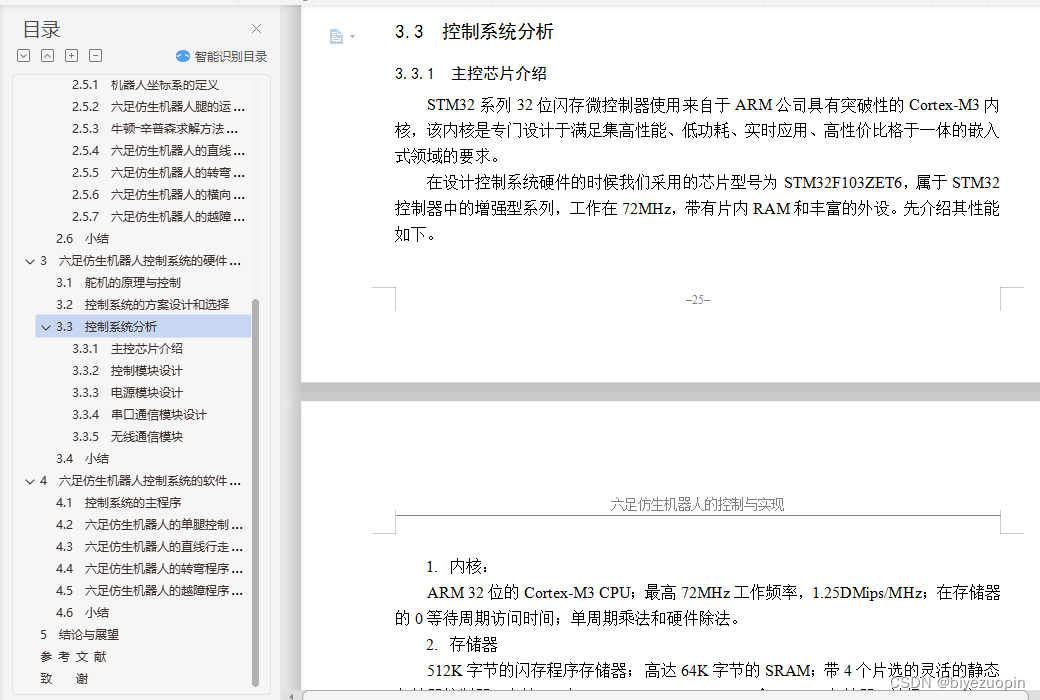This screenshot has height=700, width=1040.
Task: Click the 目录 panel title
Action: (x=41, y=29)
